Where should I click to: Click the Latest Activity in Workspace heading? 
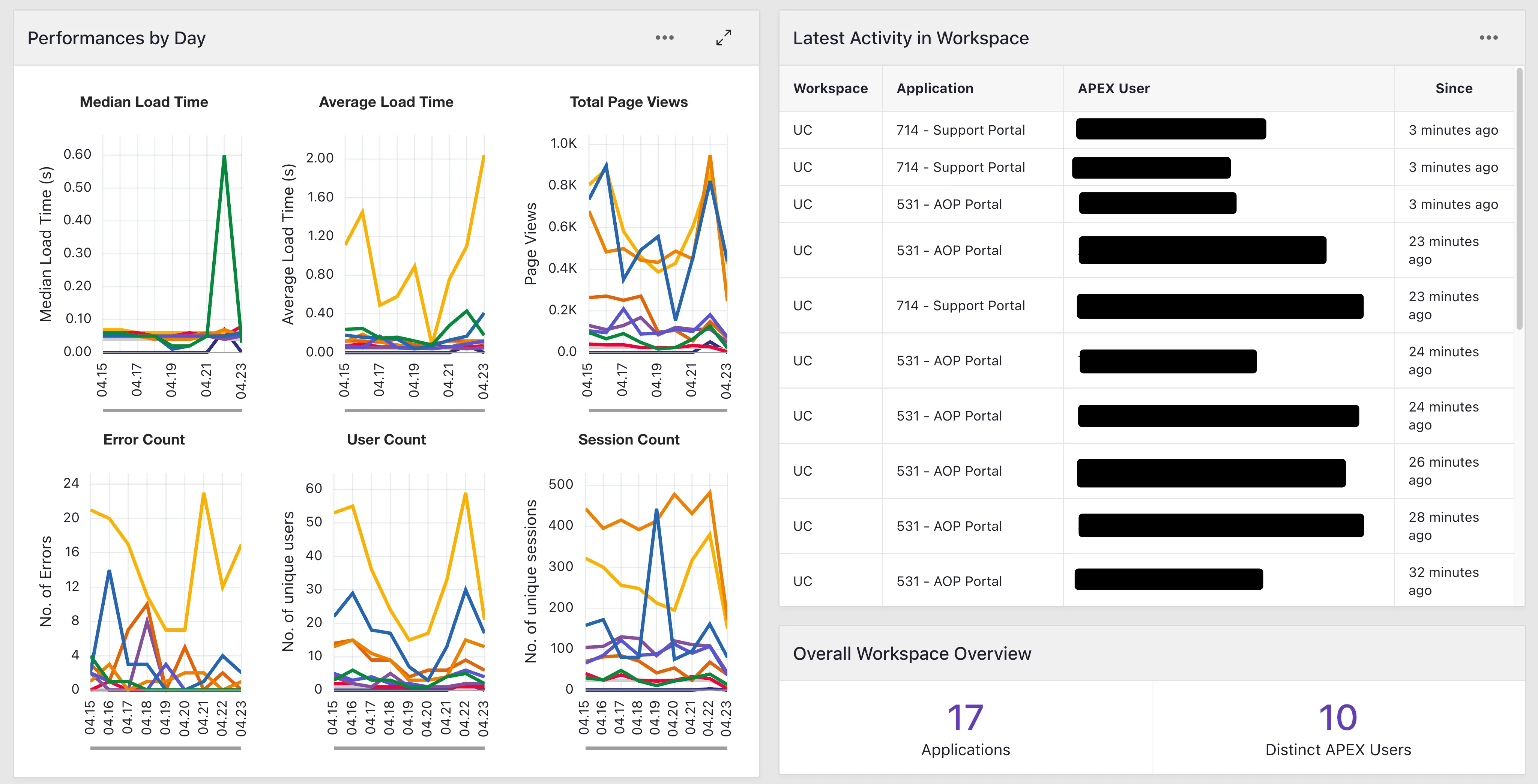[910, 38]
